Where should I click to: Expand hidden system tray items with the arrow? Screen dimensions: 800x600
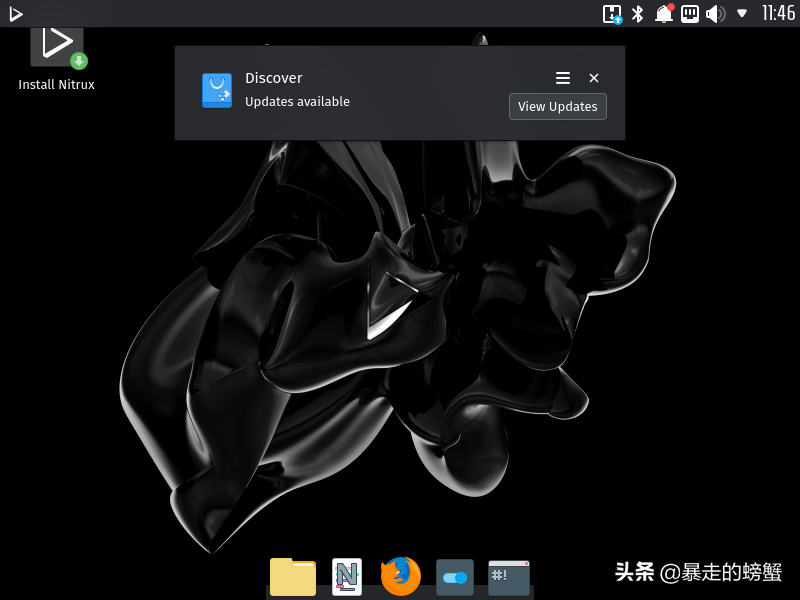741,14
